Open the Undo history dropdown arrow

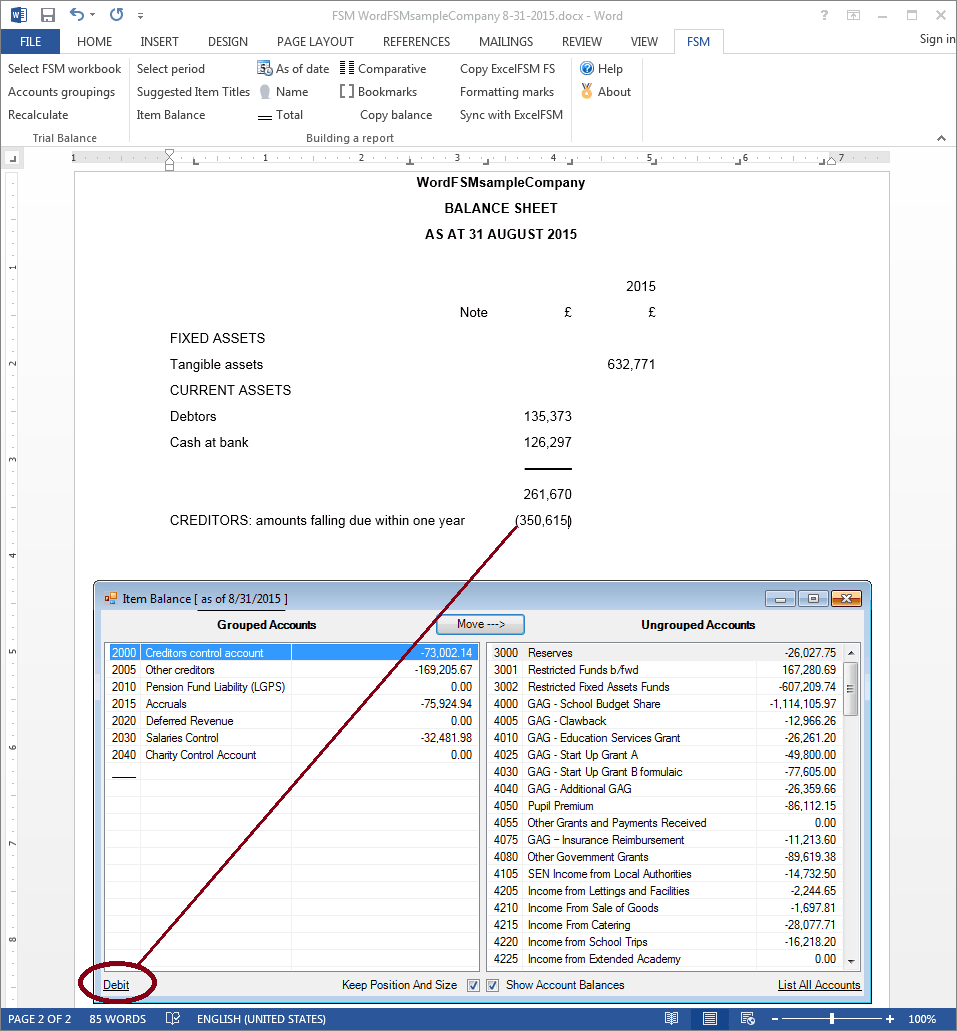[x=93, y=15]
